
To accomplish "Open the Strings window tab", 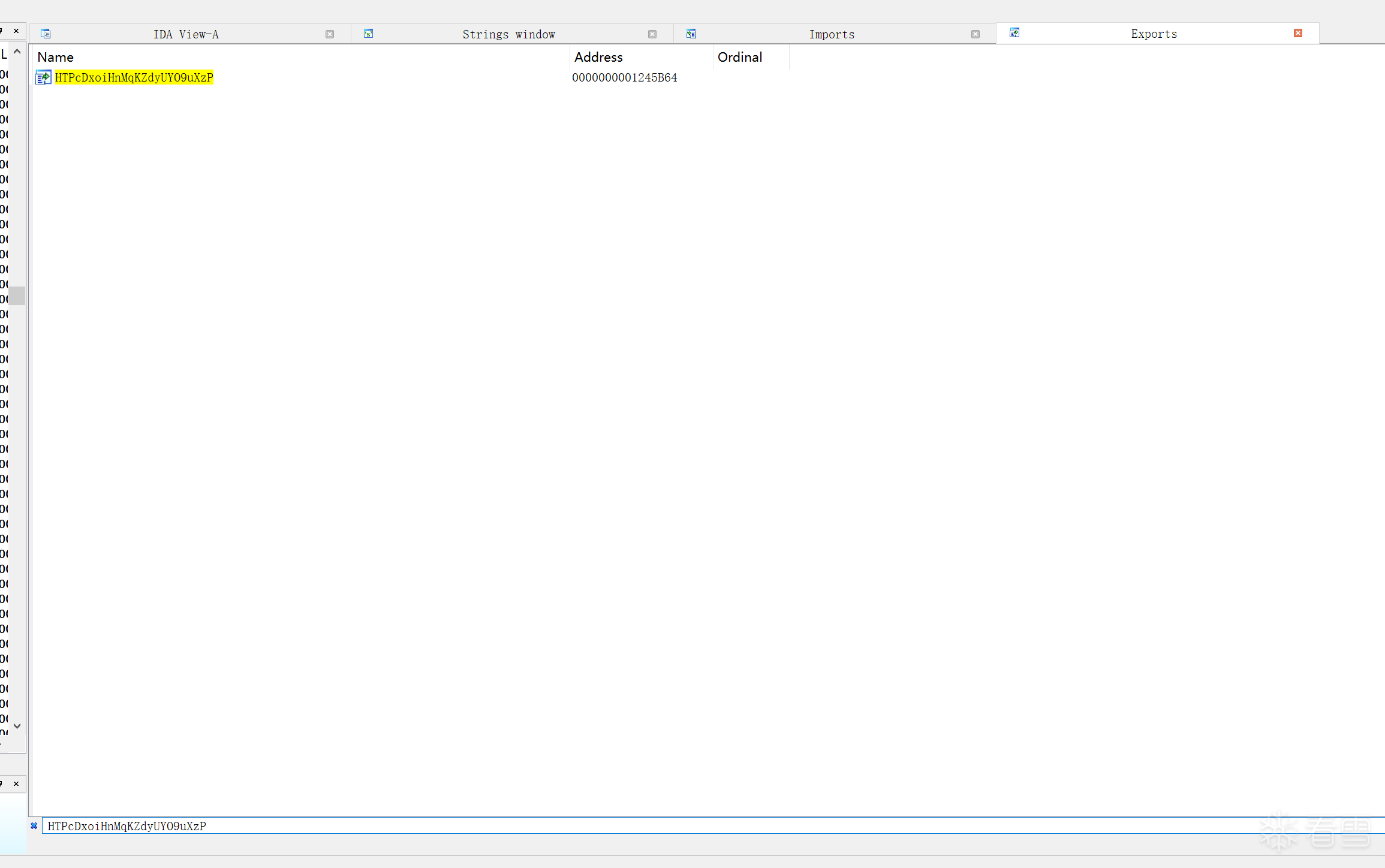I will coord(508,34).
